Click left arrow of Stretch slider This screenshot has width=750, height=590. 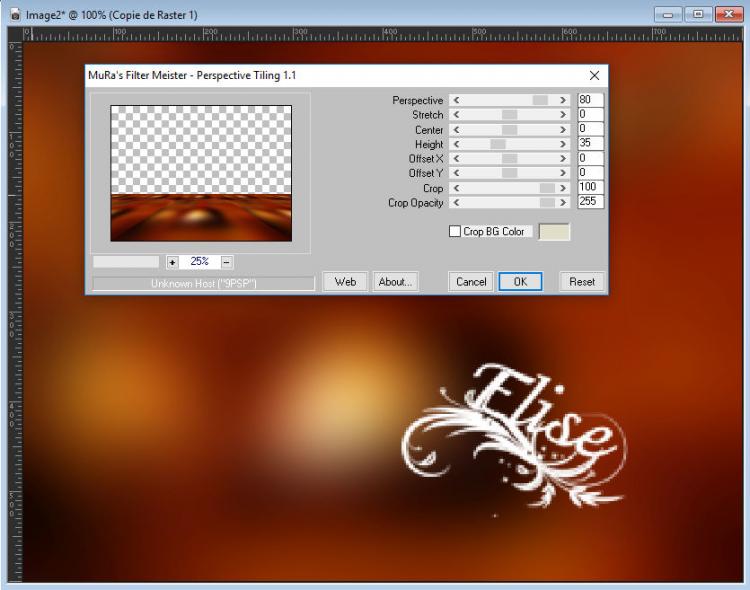(x=456, y=115)
